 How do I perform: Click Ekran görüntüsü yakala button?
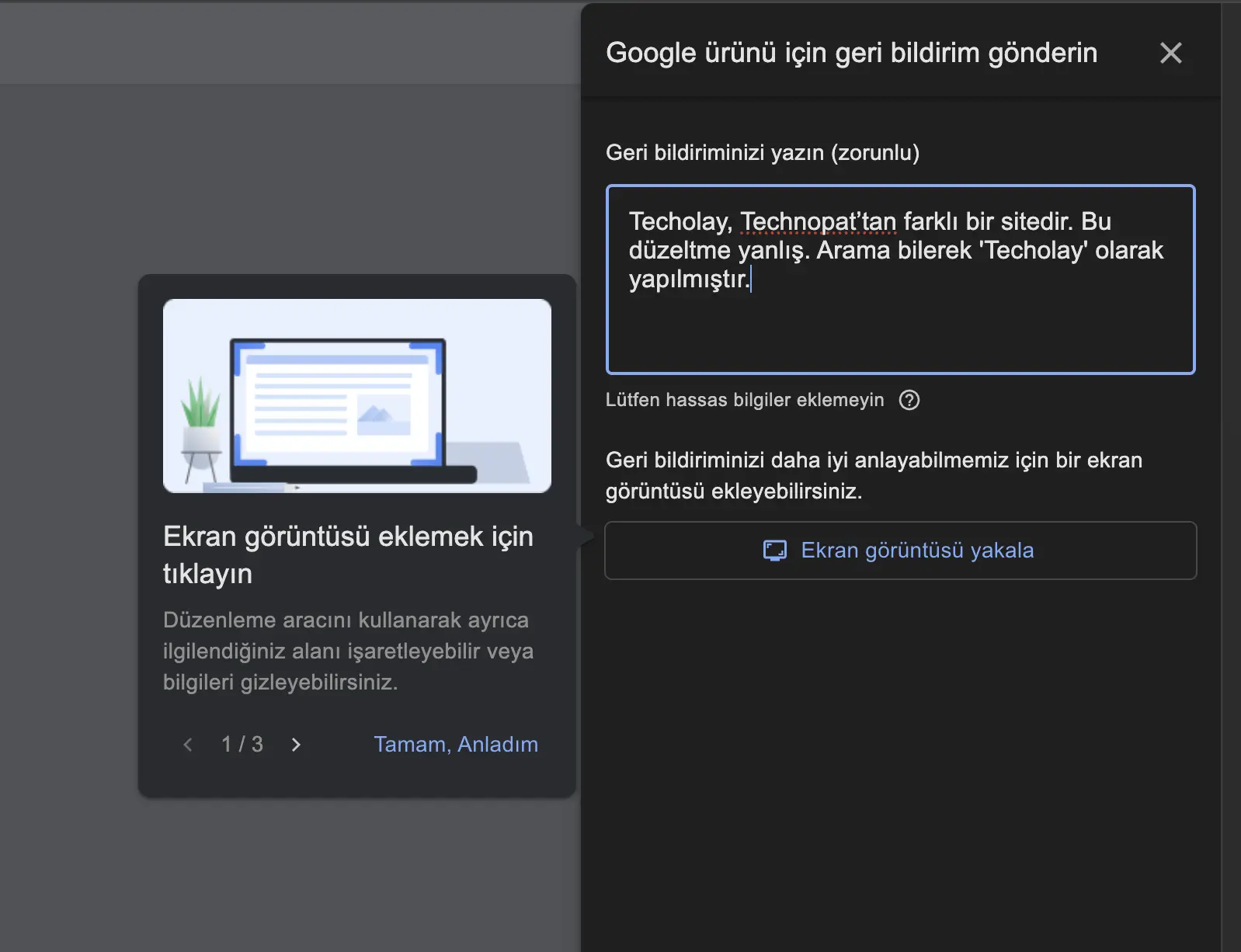point(900,551)
